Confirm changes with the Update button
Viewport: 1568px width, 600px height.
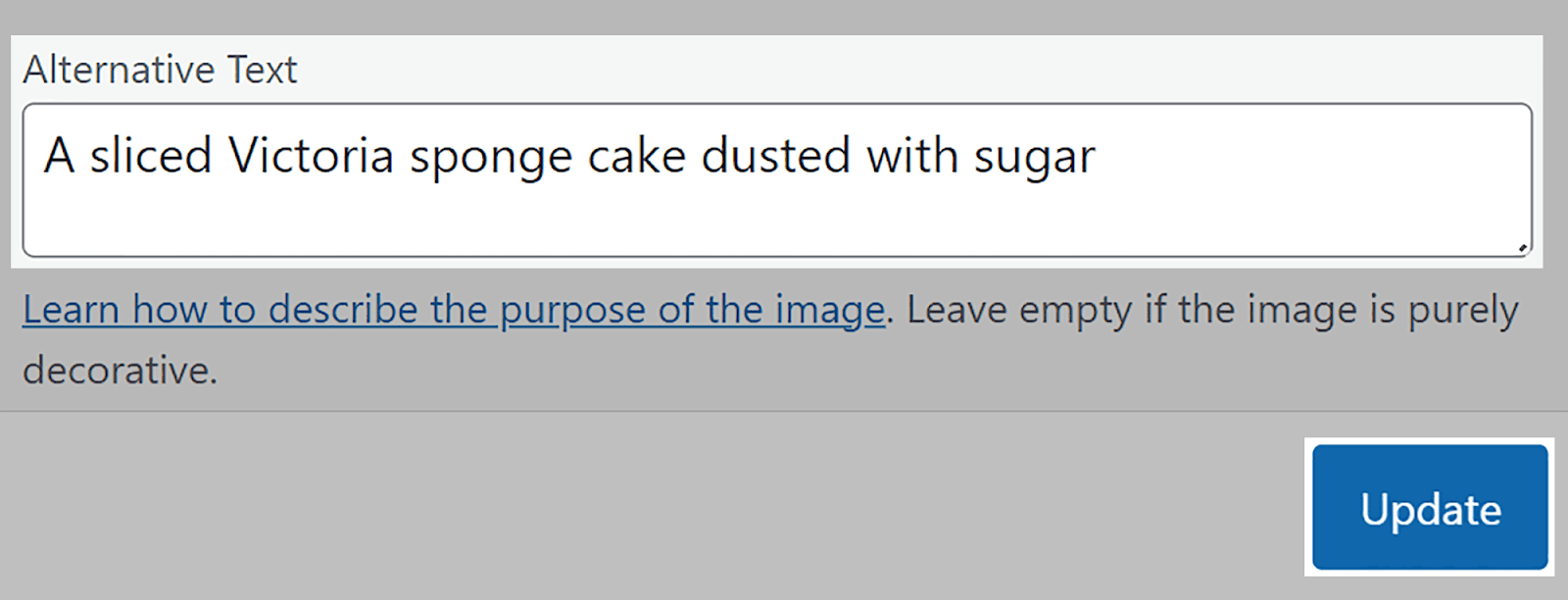pyautogui.click(x=1430, y=509)
